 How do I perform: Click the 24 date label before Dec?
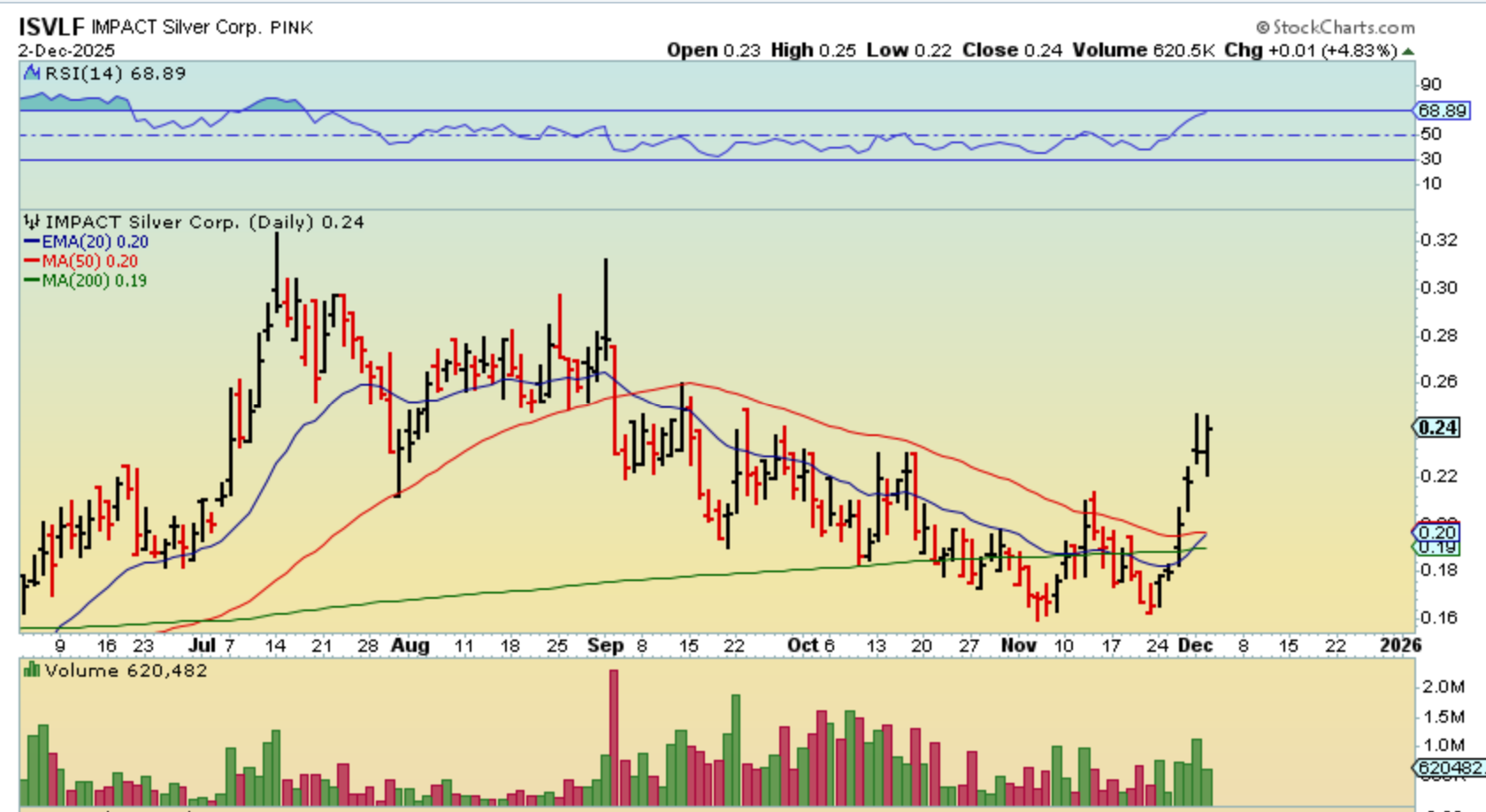[x=1158, y=647]
